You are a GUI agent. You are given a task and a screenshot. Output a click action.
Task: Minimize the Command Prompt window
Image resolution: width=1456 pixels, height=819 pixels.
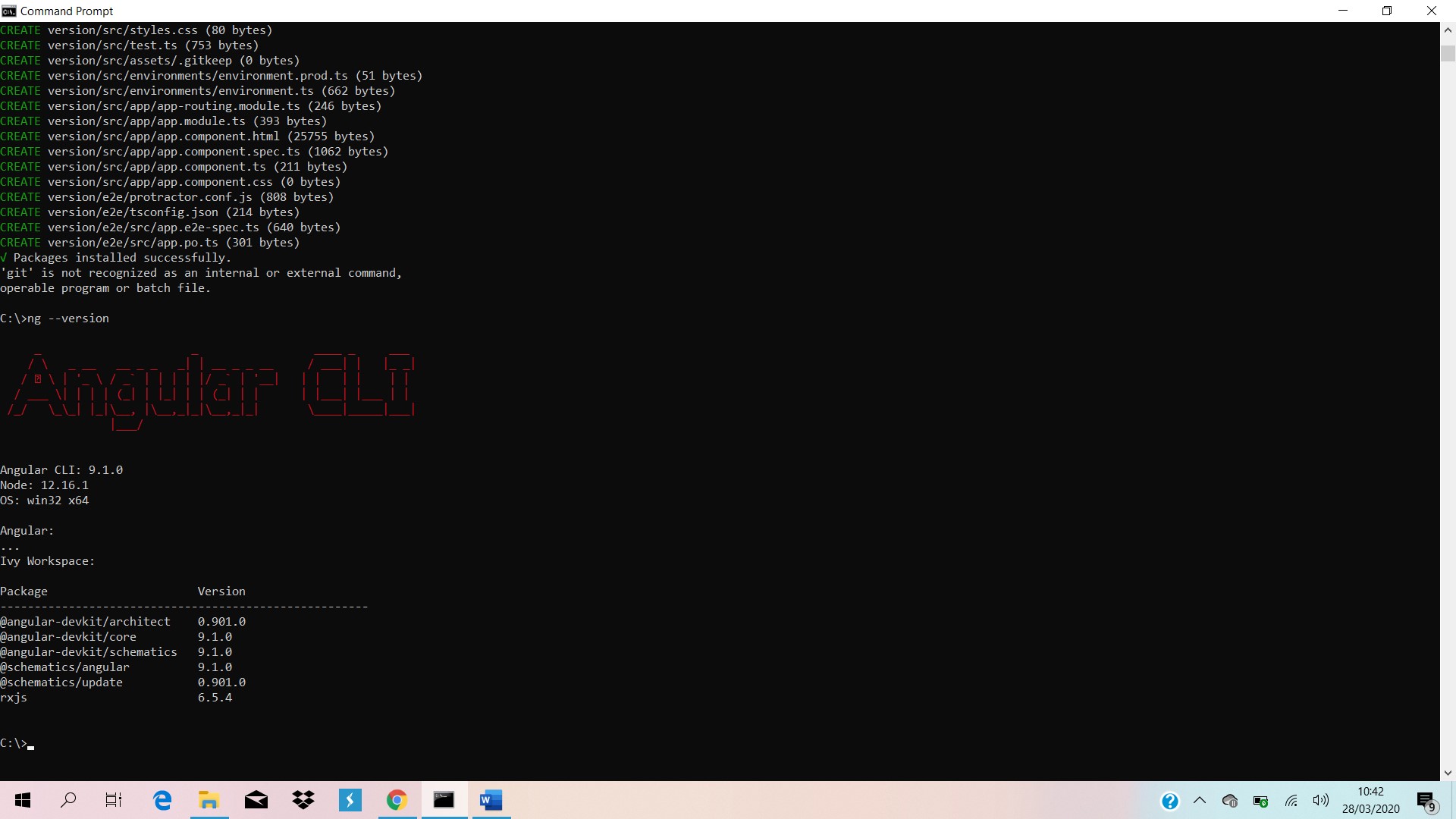1344,11
